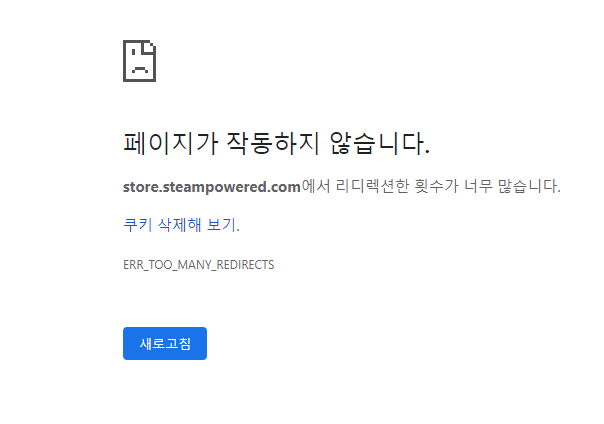Click the steampowered portion of the domain
This screenshot has width=604, height=424.
[x=214, y=187]
